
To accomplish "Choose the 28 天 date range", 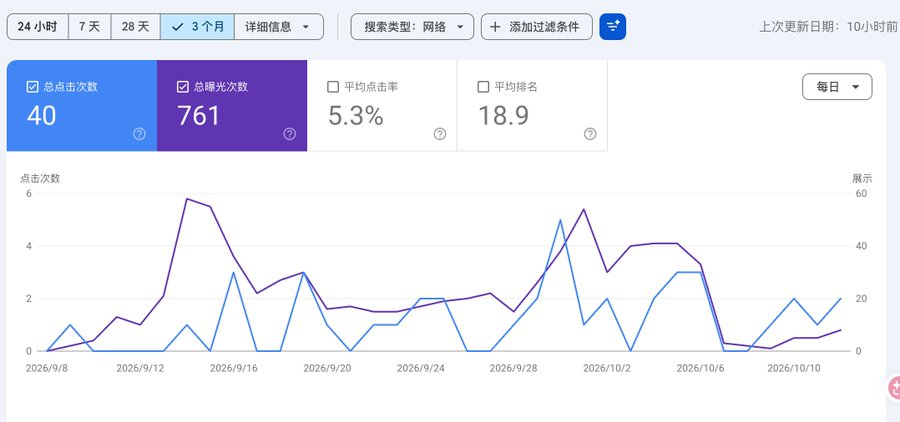I will 135,26.
